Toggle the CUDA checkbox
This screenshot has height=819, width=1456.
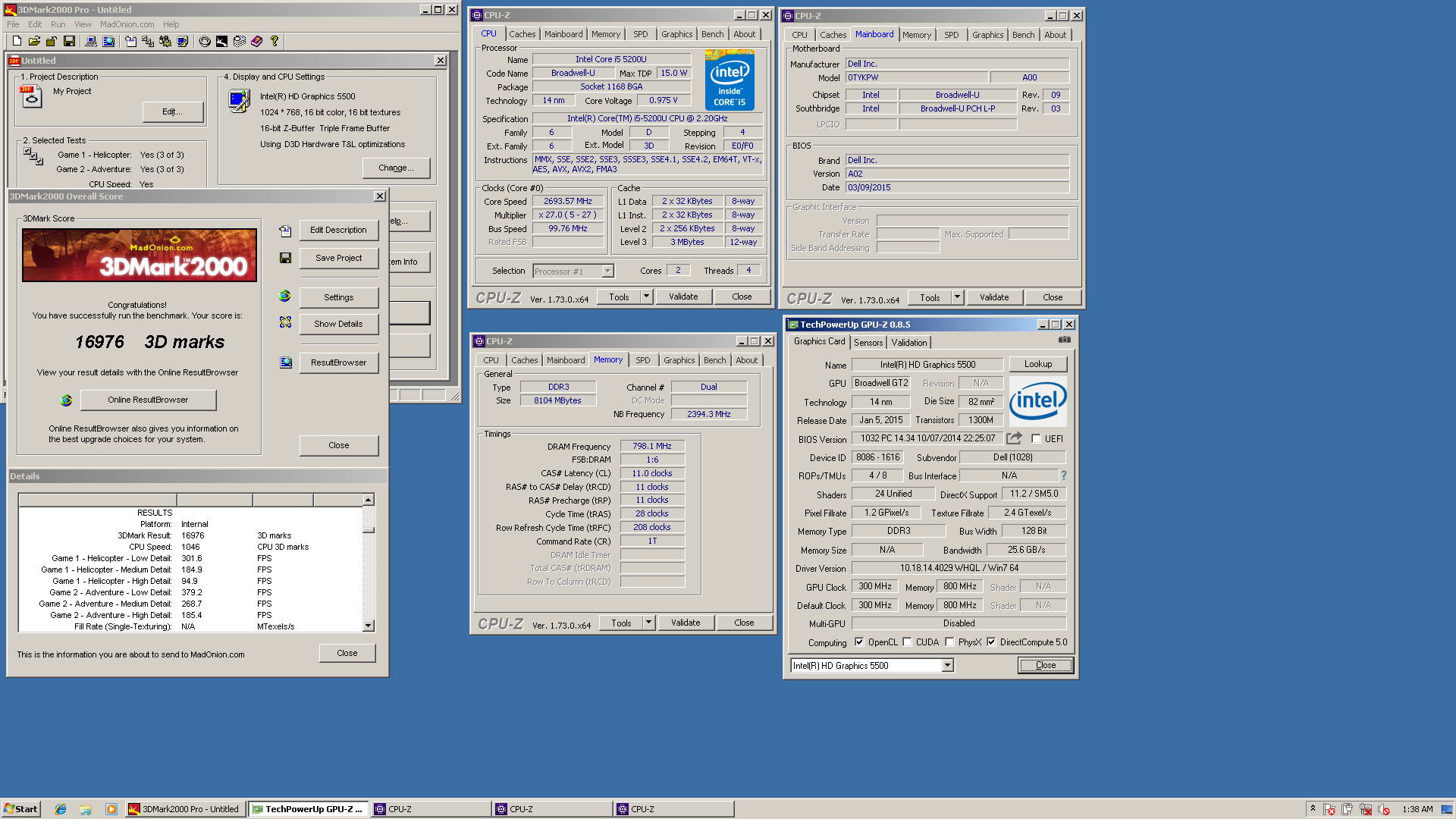[907, 642]
